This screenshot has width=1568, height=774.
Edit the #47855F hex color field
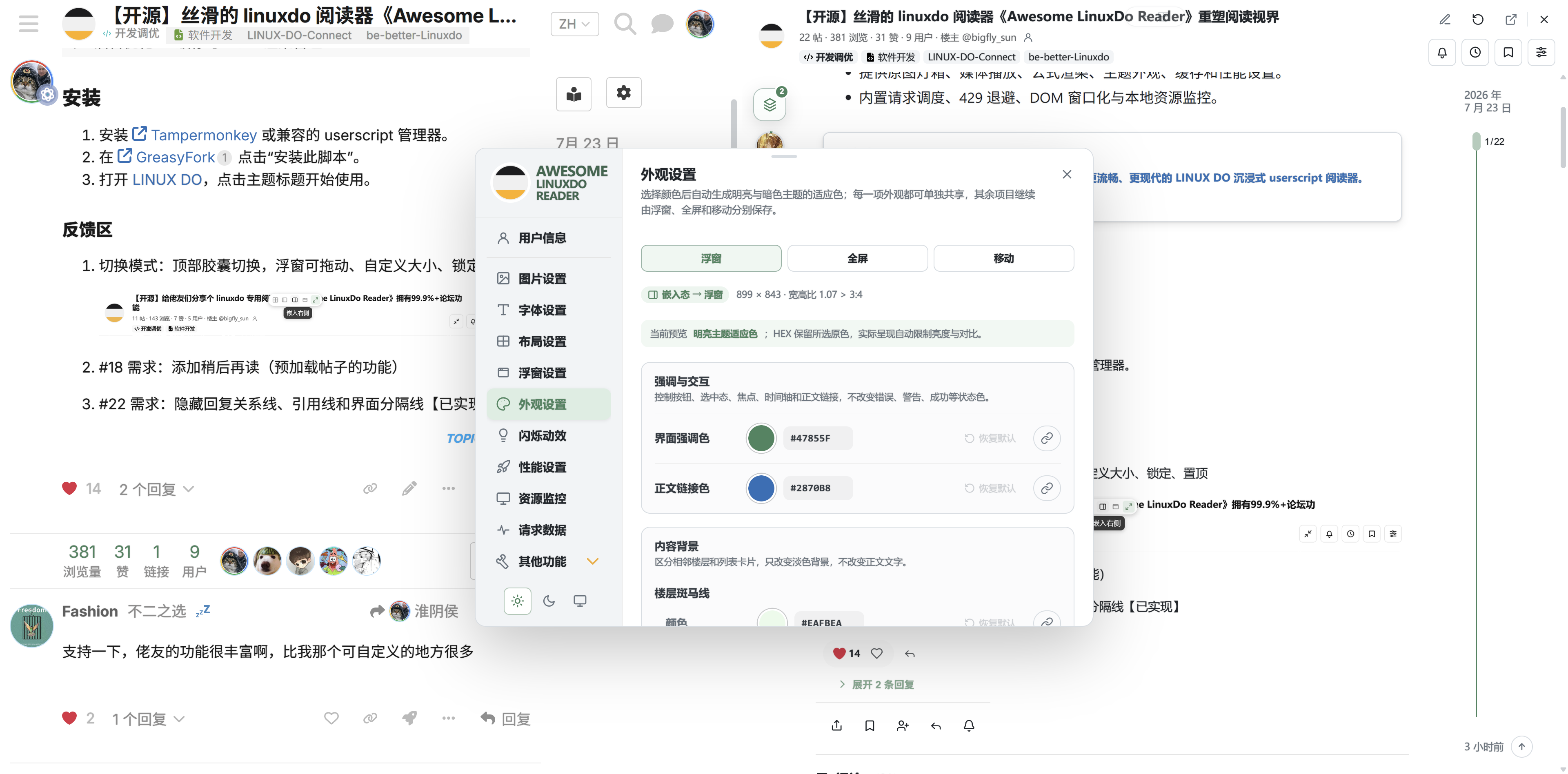pos(818,438)
